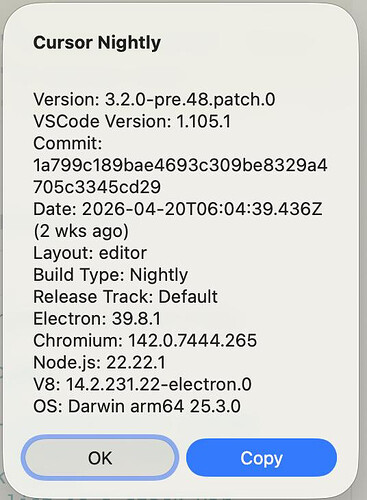Click the commit hash starting 1a799c189bae

pos(180,165)
